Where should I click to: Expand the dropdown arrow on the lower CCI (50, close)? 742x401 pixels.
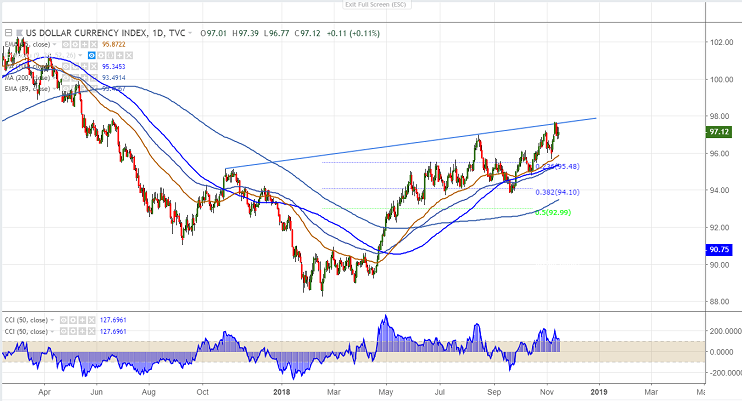pos(53,331)
